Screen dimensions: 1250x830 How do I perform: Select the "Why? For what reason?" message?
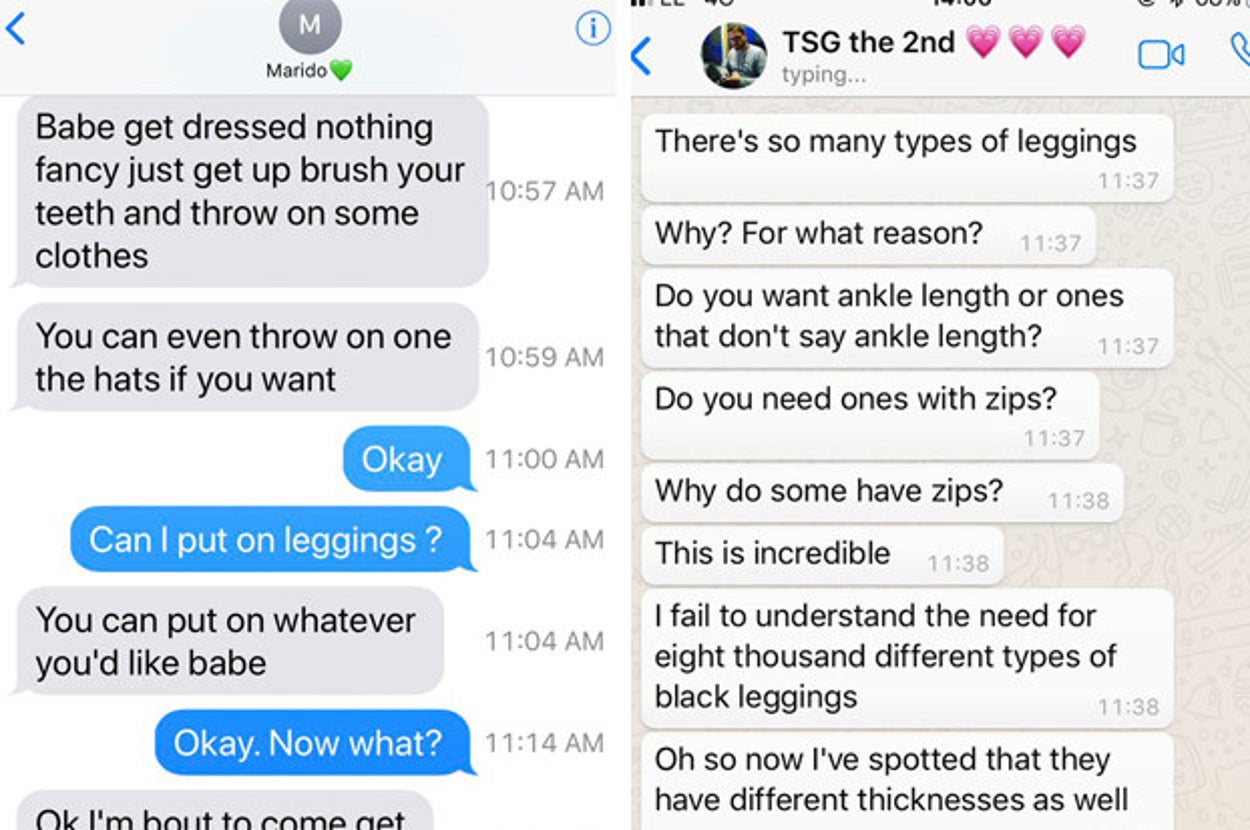point(866,234)
